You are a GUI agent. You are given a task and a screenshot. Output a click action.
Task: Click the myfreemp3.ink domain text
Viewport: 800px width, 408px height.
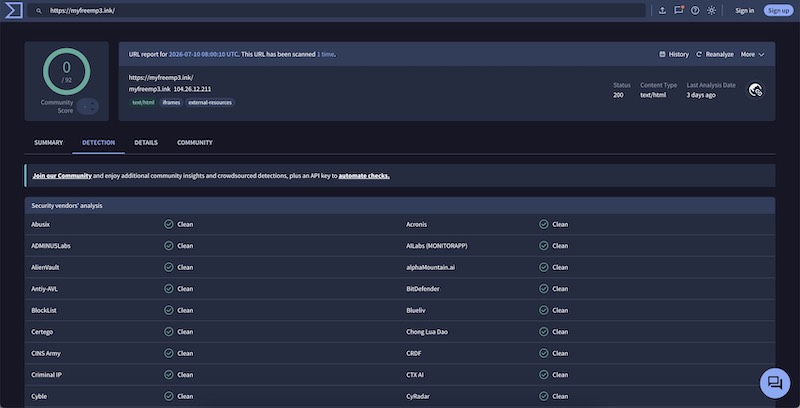click(149, 89)
